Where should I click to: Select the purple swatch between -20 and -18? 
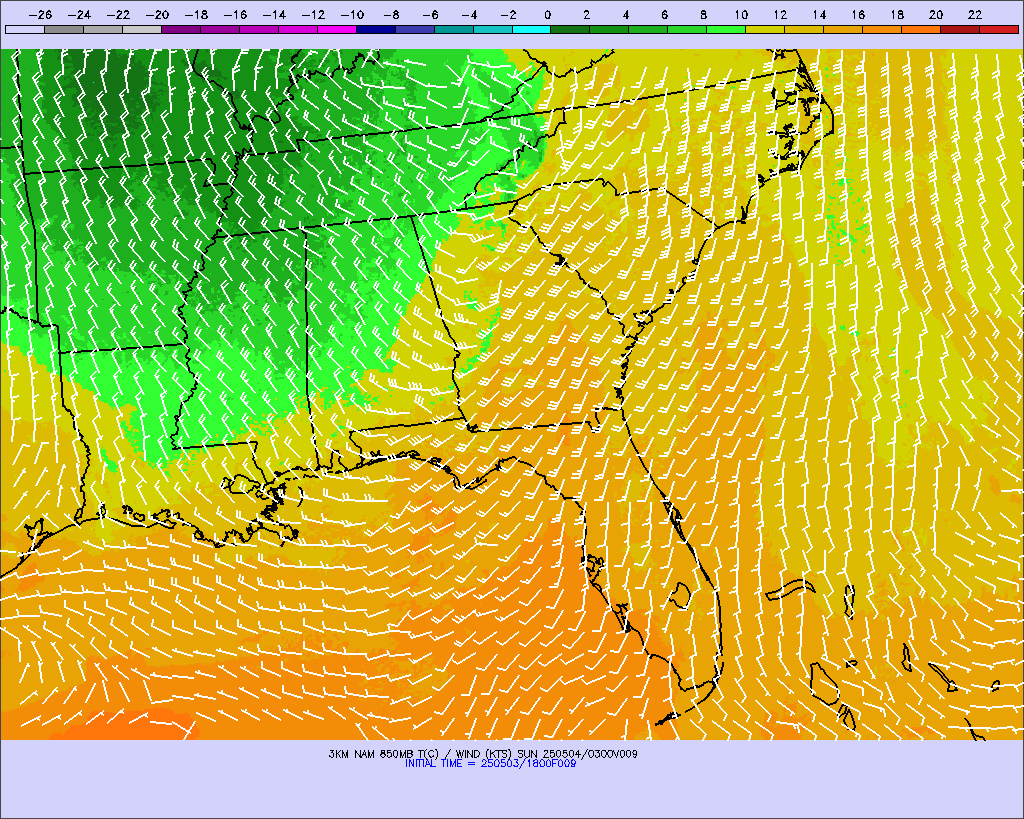tap(181, 29)
